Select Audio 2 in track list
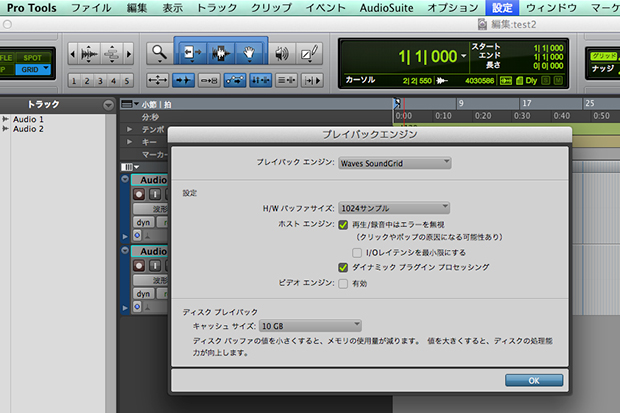The image size is (620, 413). 28,129
